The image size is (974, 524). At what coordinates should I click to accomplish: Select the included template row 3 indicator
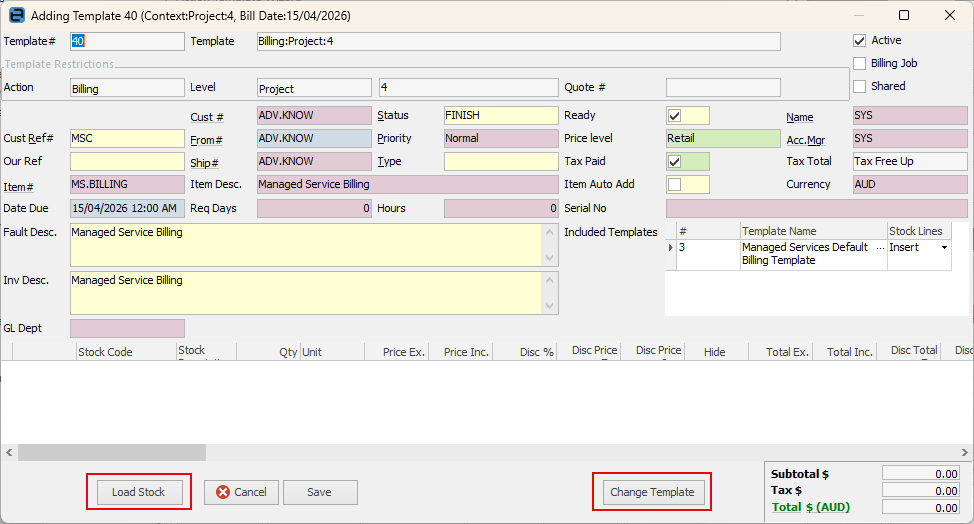pyautogui.click(x=670, y=247)
